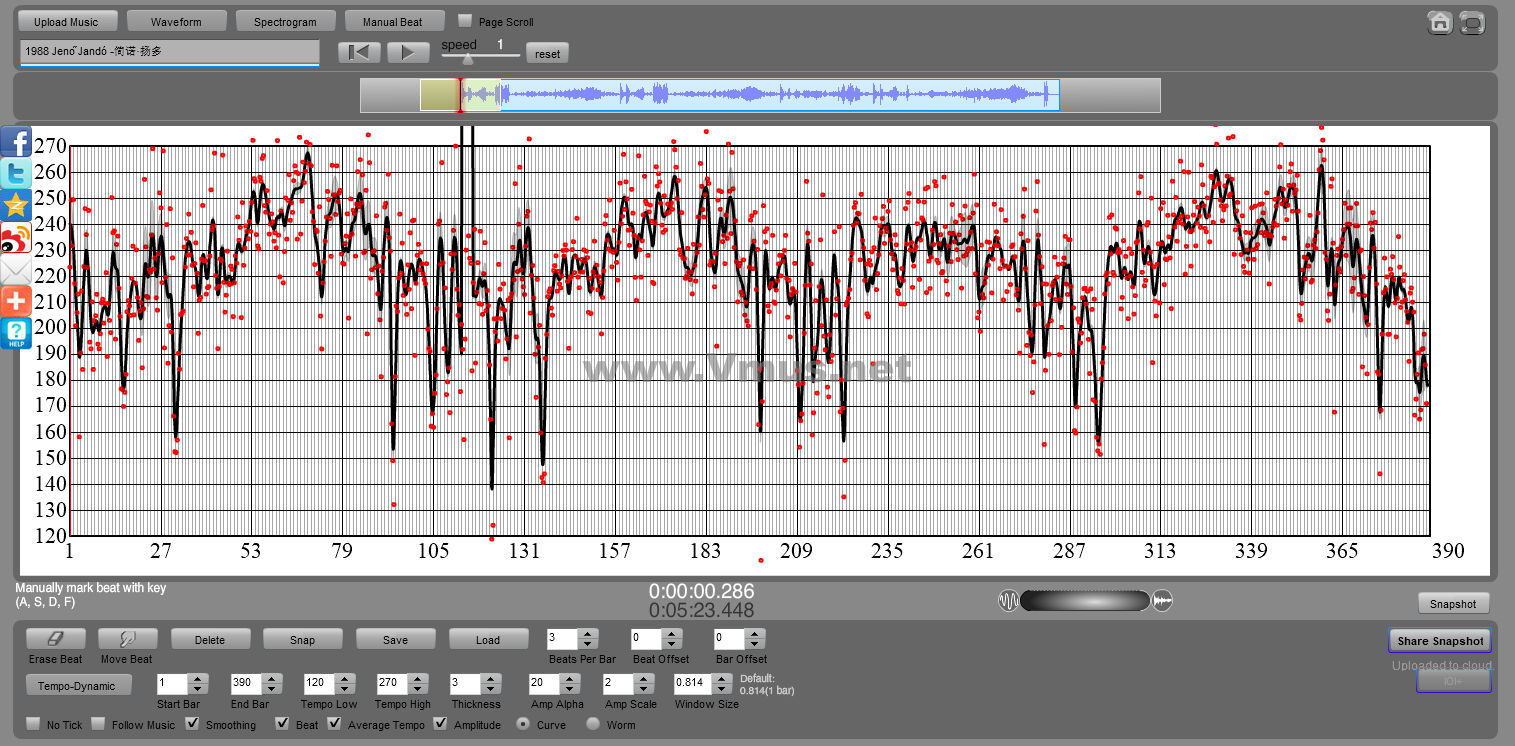
Task: Decrease Tempo High with down arrow
Action: (x=417, y=689)
